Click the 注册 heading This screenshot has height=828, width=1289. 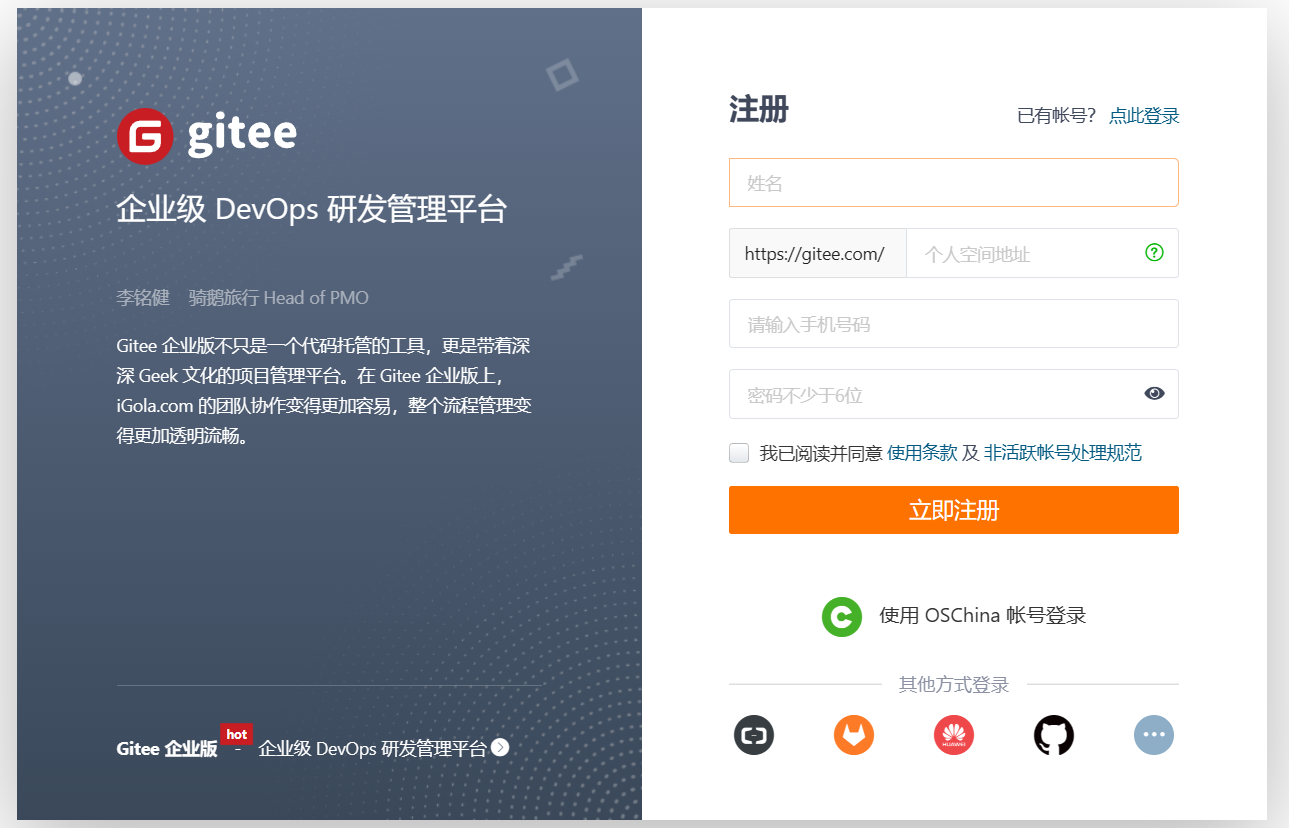click(x=759, y=110)
